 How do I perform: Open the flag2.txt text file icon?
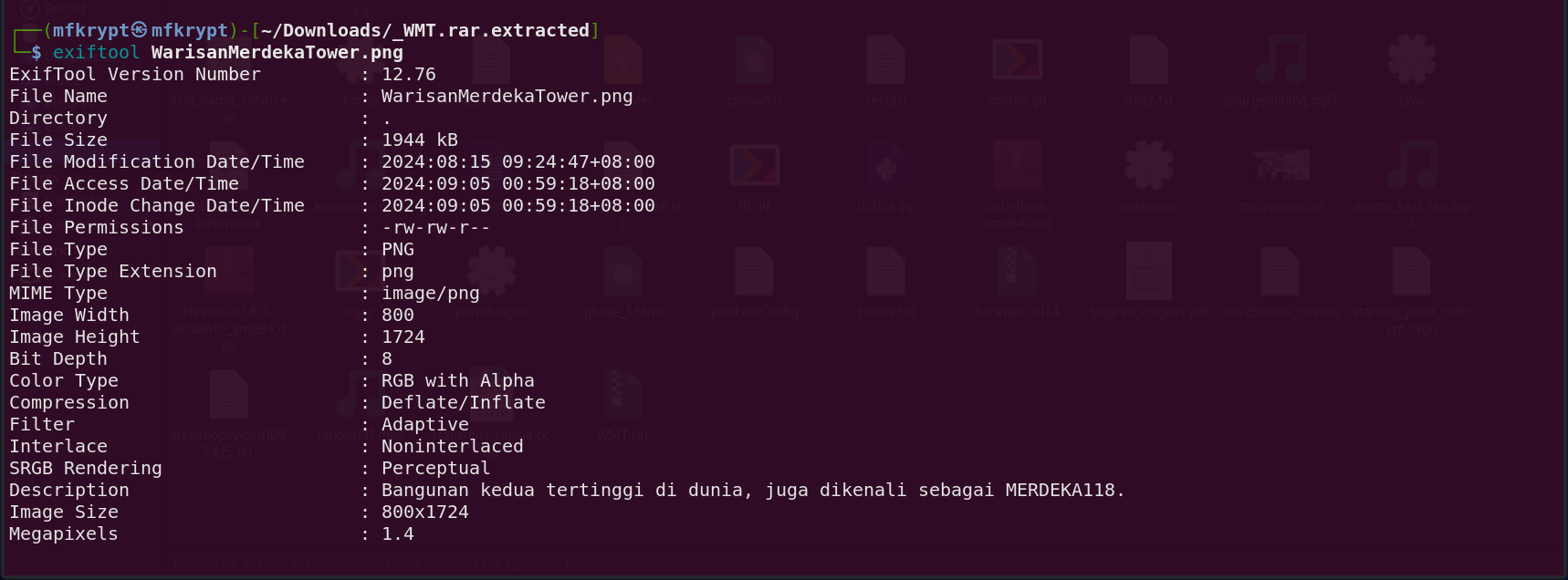click(x=1148, y=61)
